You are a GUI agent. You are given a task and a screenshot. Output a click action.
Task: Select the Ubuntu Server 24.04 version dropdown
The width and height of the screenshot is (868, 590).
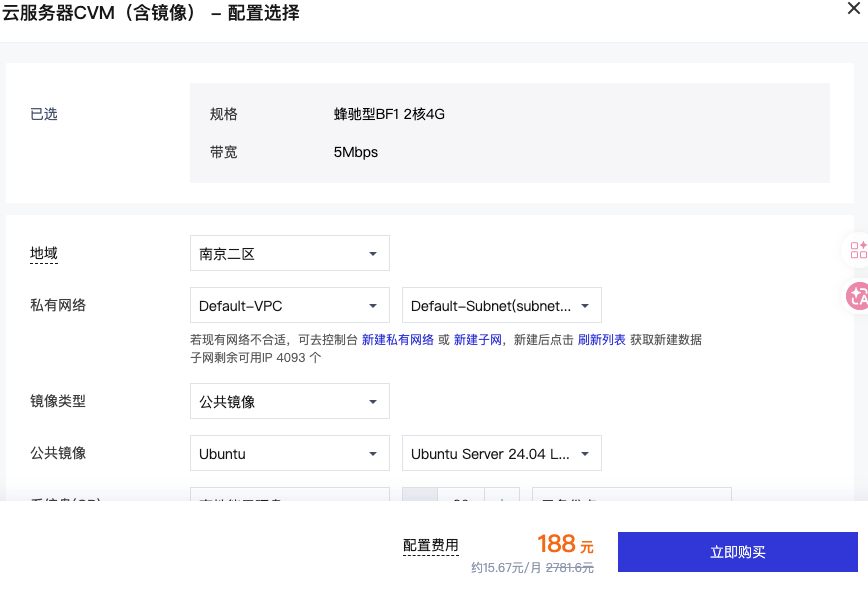(501, 454)
